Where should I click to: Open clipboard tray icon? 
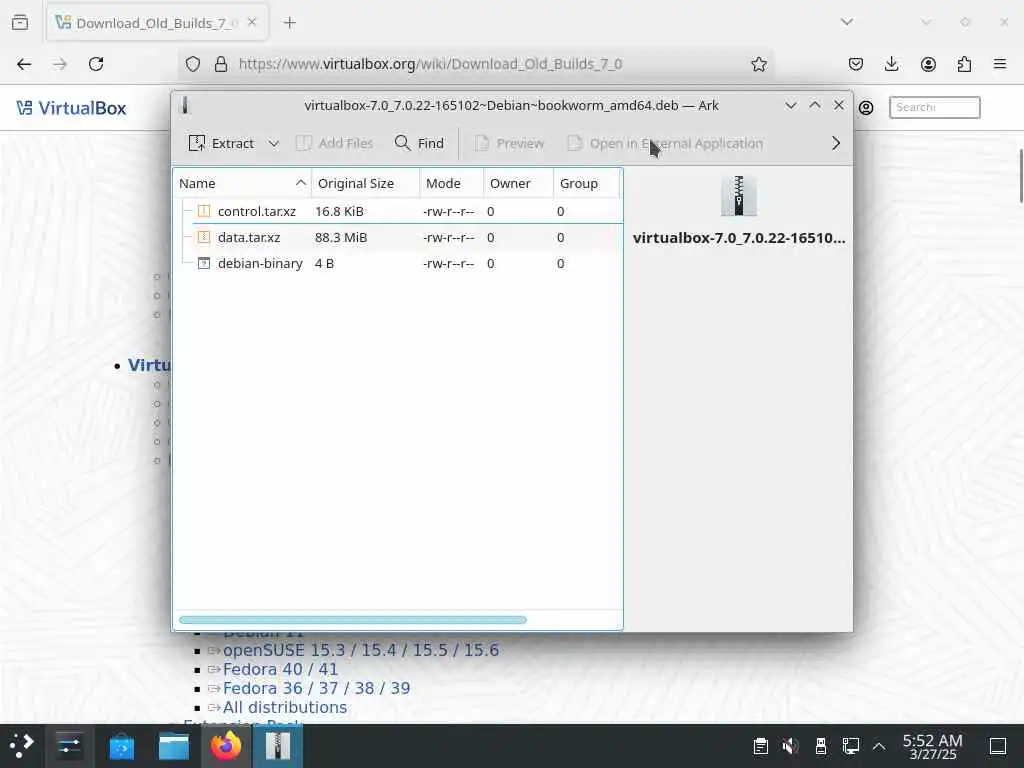pyautogui.click(x=760, y=746)
